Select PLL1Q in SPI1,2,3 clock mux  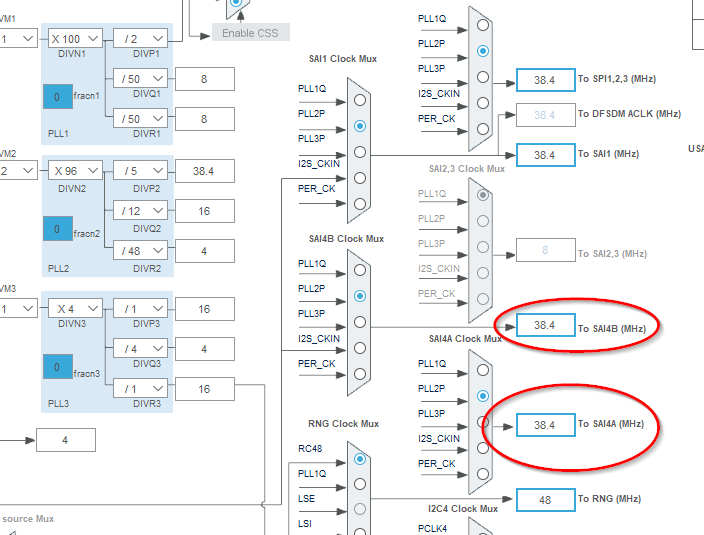pyautogui.click(x=483, y=25)
